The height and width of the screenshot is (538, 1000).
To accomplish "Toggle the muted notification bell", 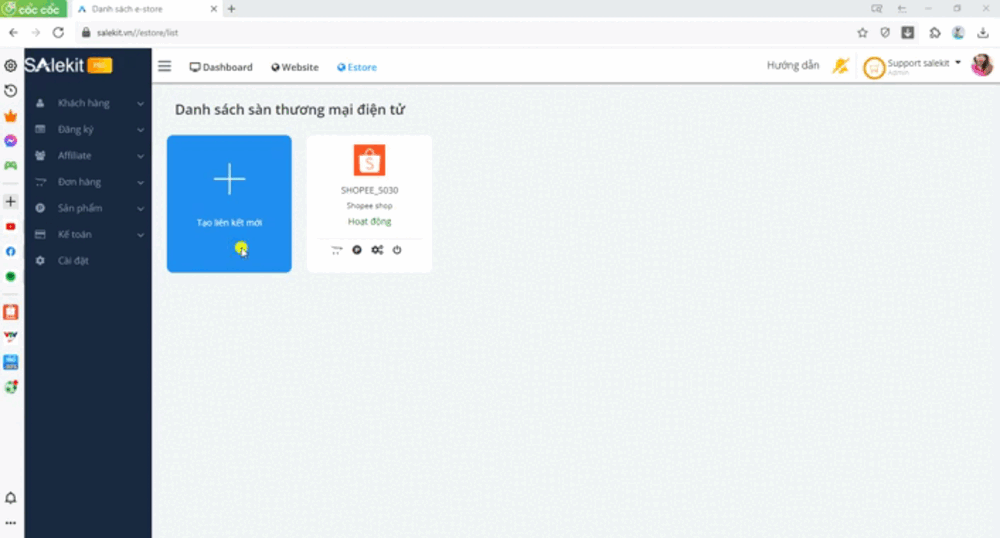I will (x=840, y=66).
